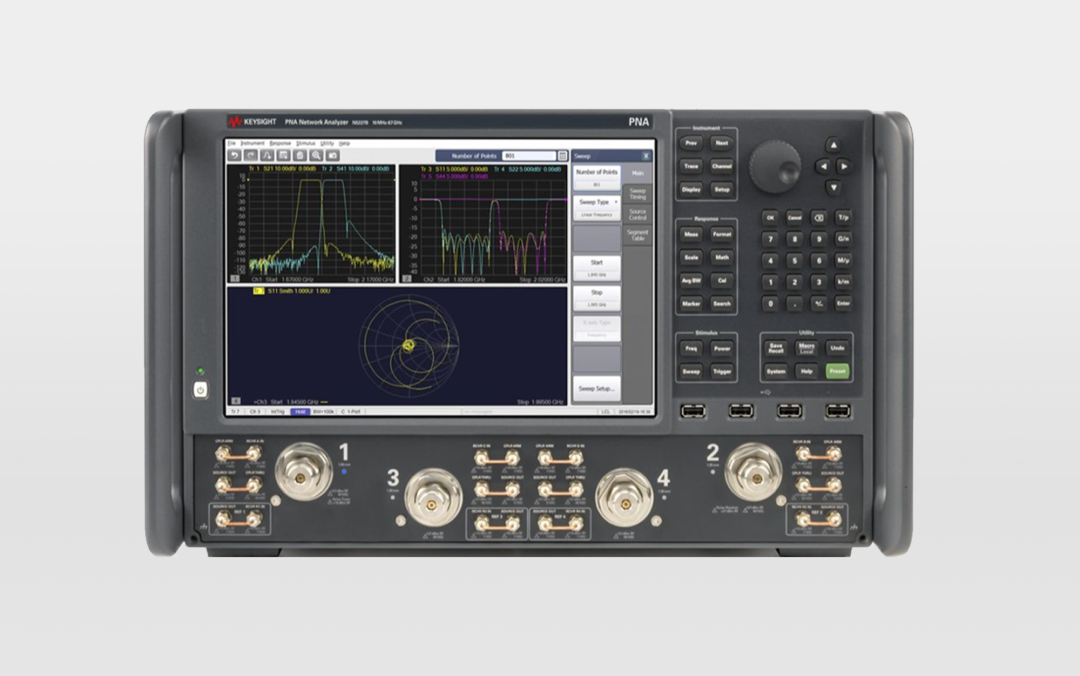The width and height of the screenshot is (1080, 676).
Task: Hit the Save Recall hardkey
Action: (776, 349)
